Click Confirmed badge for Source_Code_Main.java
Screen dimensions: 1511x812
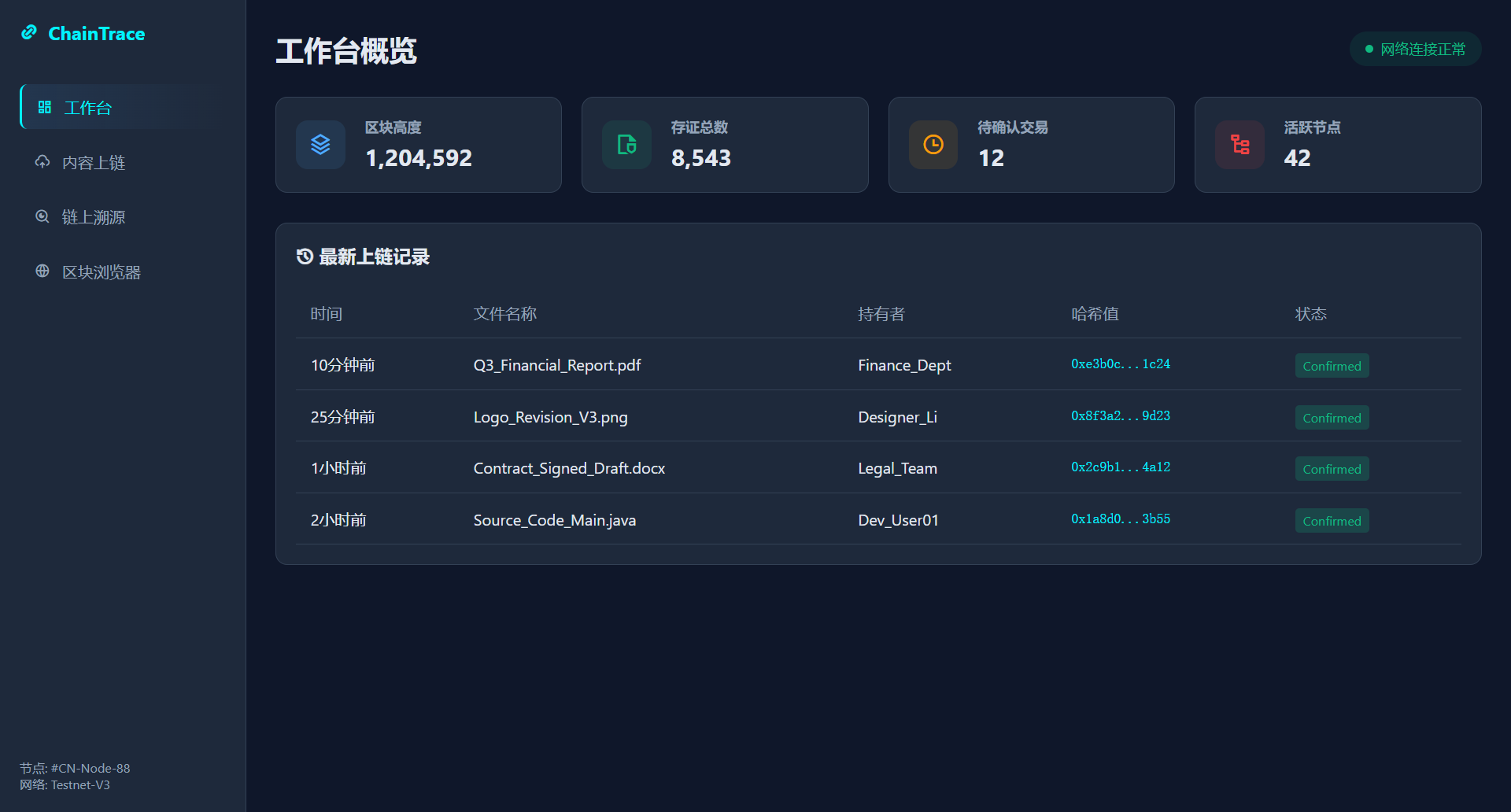click(1332, 521)
